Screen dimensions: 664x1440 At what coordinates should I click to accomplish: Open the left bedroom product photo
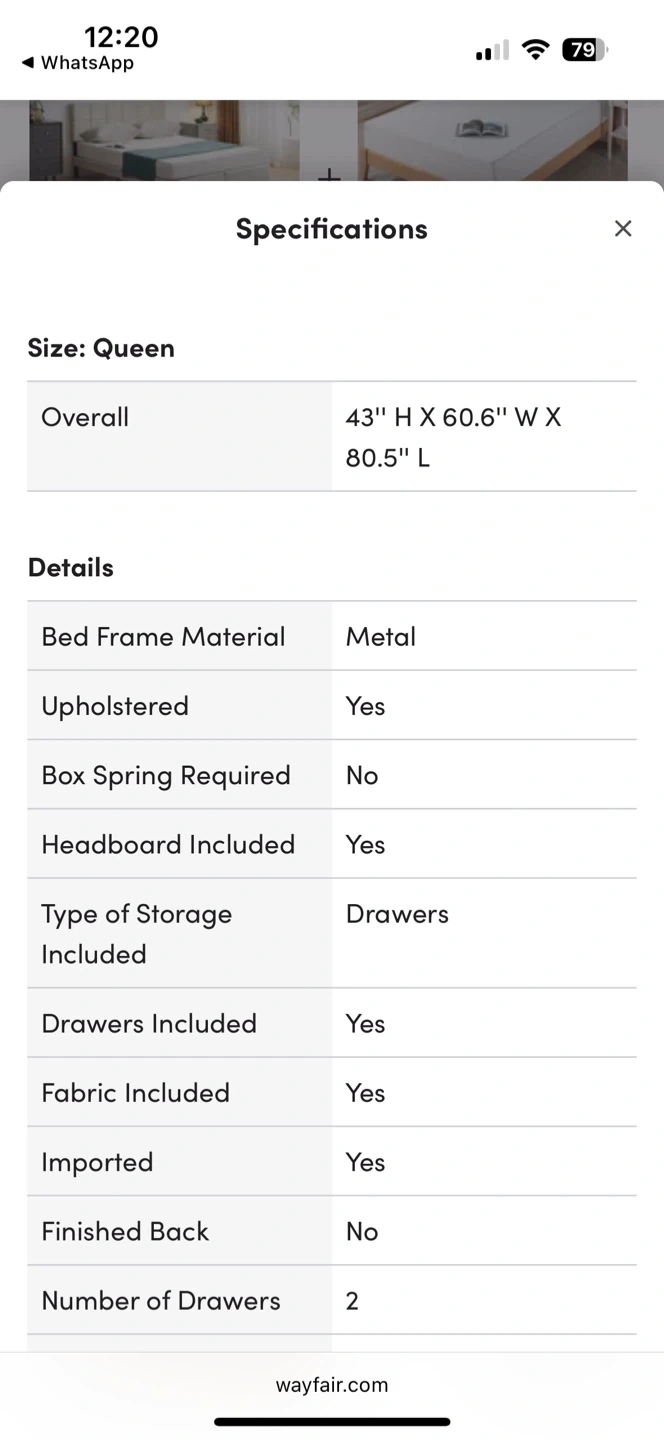coord(164,140)
